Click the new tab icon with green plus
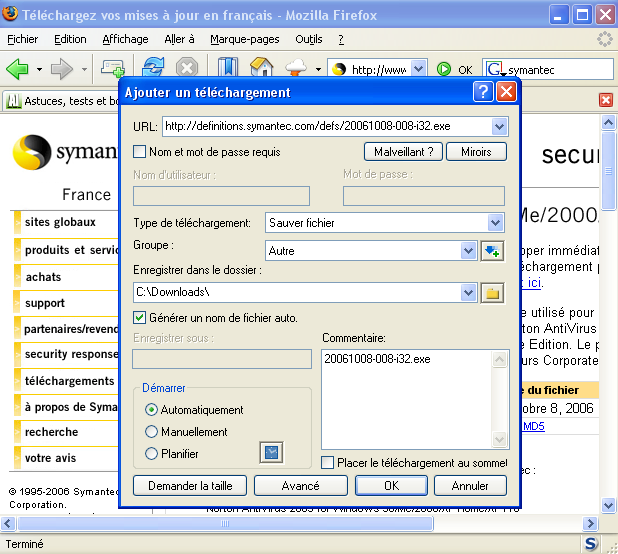618x554 pixels. tap(113, 68)
